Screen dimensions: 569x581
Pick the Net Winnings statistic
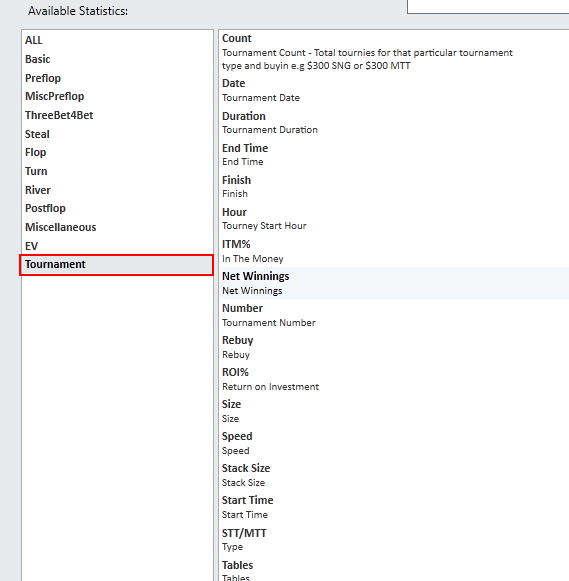[x=394, y=283]
